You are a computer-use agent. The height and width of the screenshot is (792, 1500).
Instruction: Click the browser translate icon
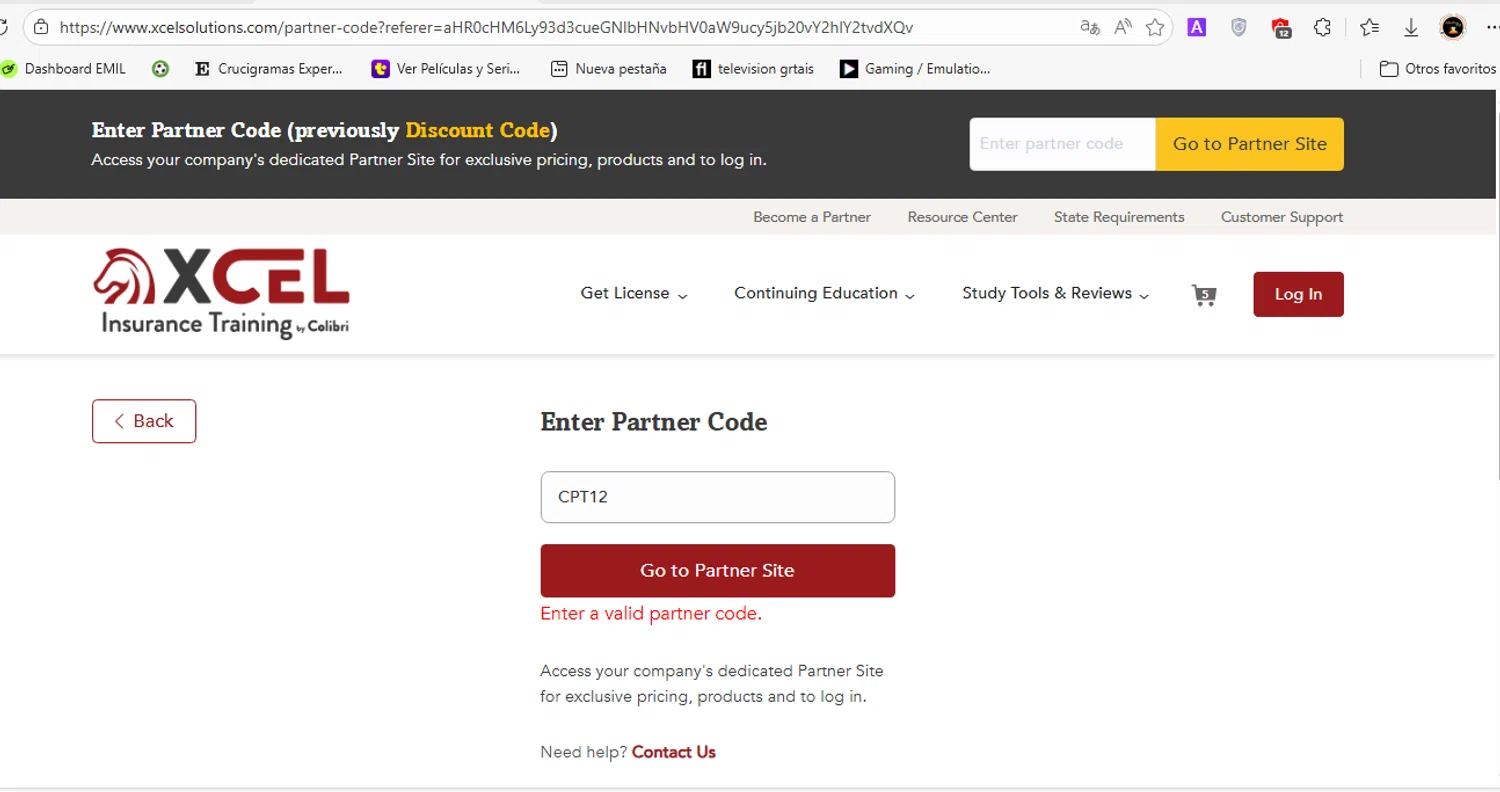click(1090, 28)
